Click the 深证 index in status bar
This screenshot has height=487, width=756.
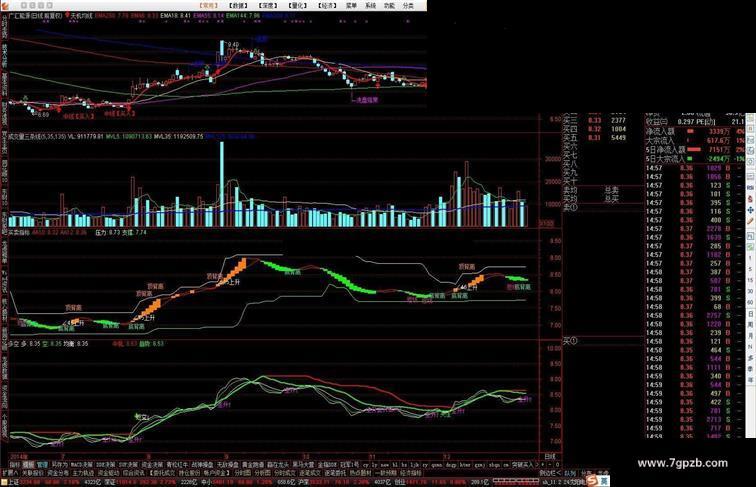coord(110,482)
